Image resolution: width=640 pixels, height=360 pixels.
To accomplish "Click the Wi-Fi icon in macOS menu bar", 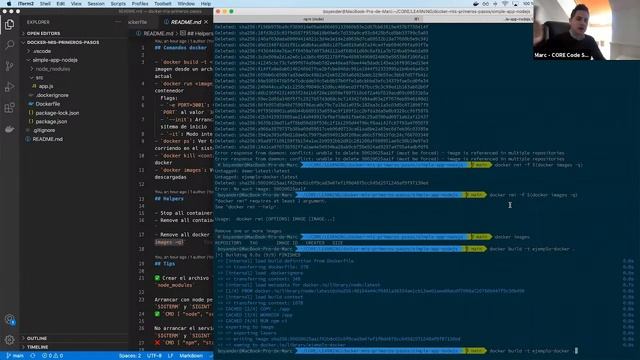I will pos(505,4).
